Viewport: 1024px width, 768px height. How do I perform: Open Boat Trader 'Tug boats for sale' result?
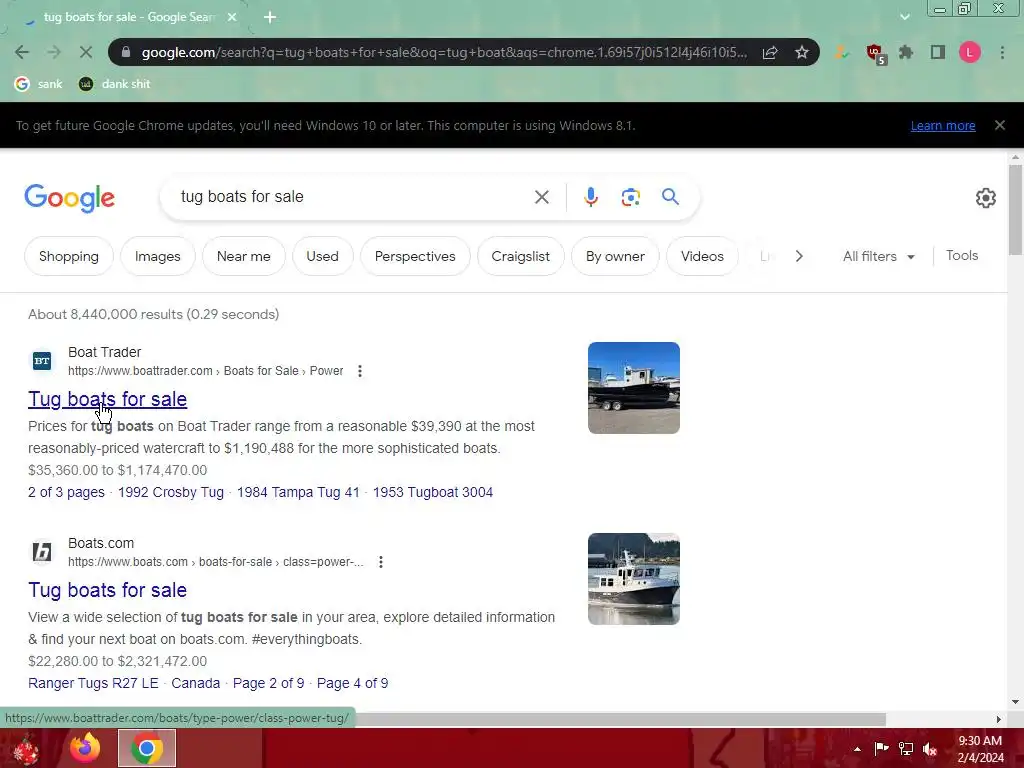108,399
